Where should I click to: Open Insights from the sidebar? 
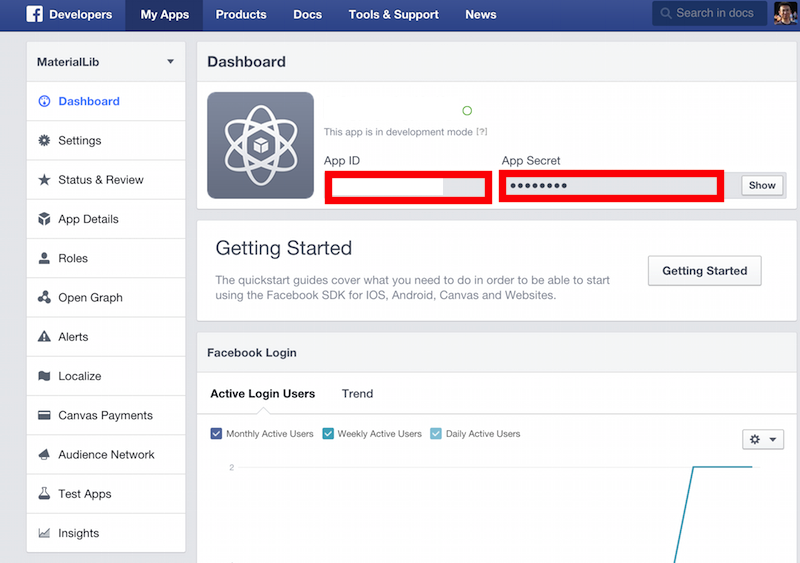pos(106,533)
